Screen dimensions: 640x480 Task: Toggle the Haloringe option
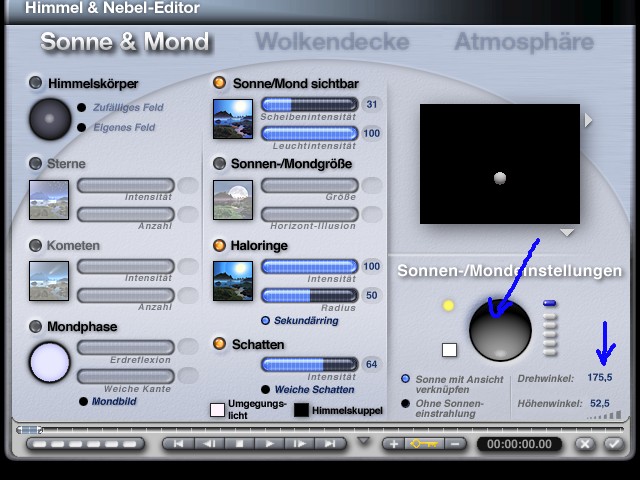[x=219, y=245]
